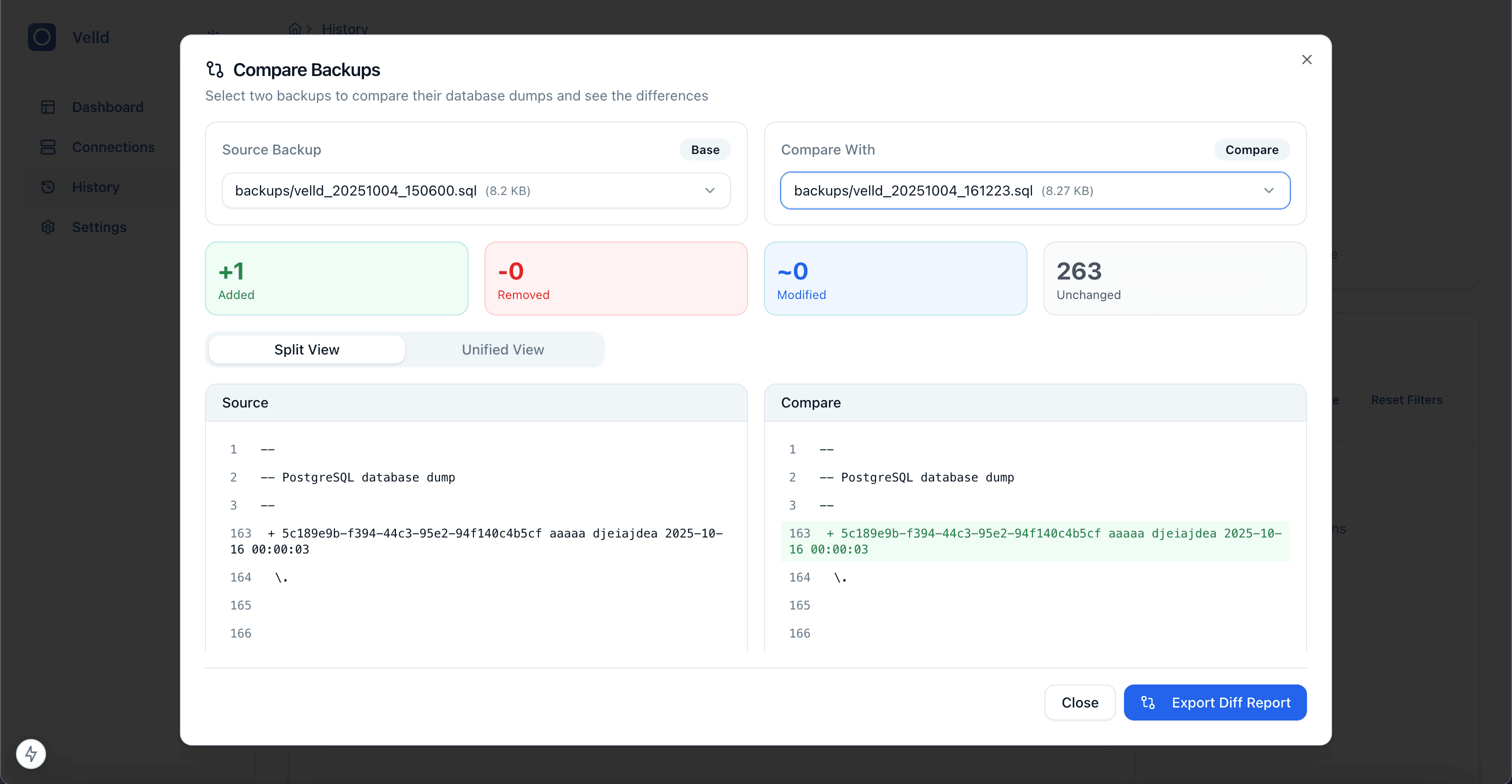The image size is (1512, 784).
Task: Switch to Split View
Action: (306, 349)
